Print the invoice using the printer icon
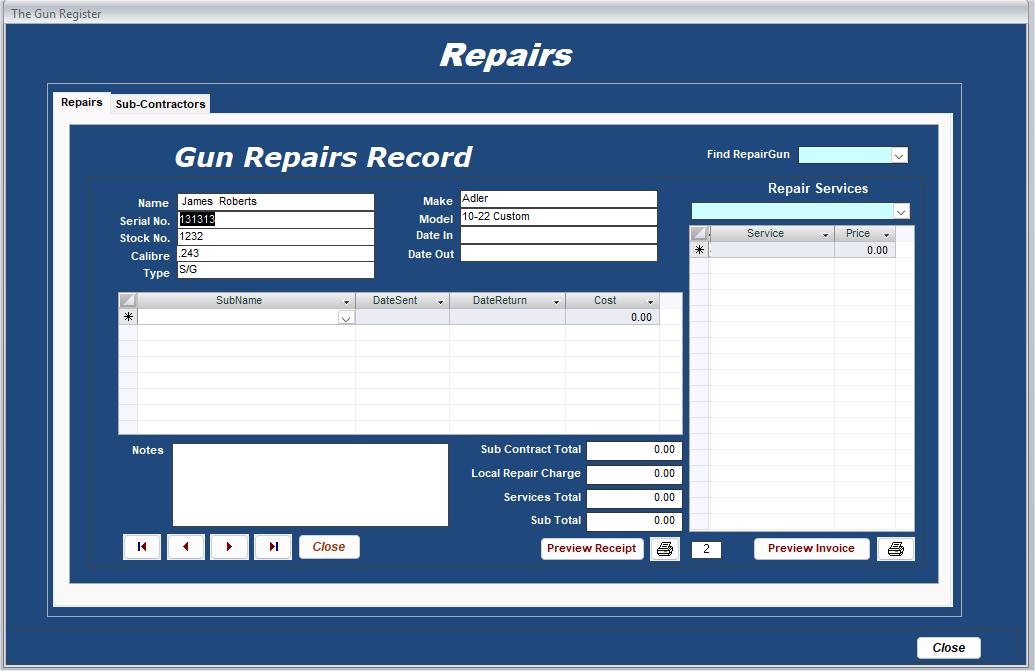This screenshot has width=1035, height=671. pos(895,548)
